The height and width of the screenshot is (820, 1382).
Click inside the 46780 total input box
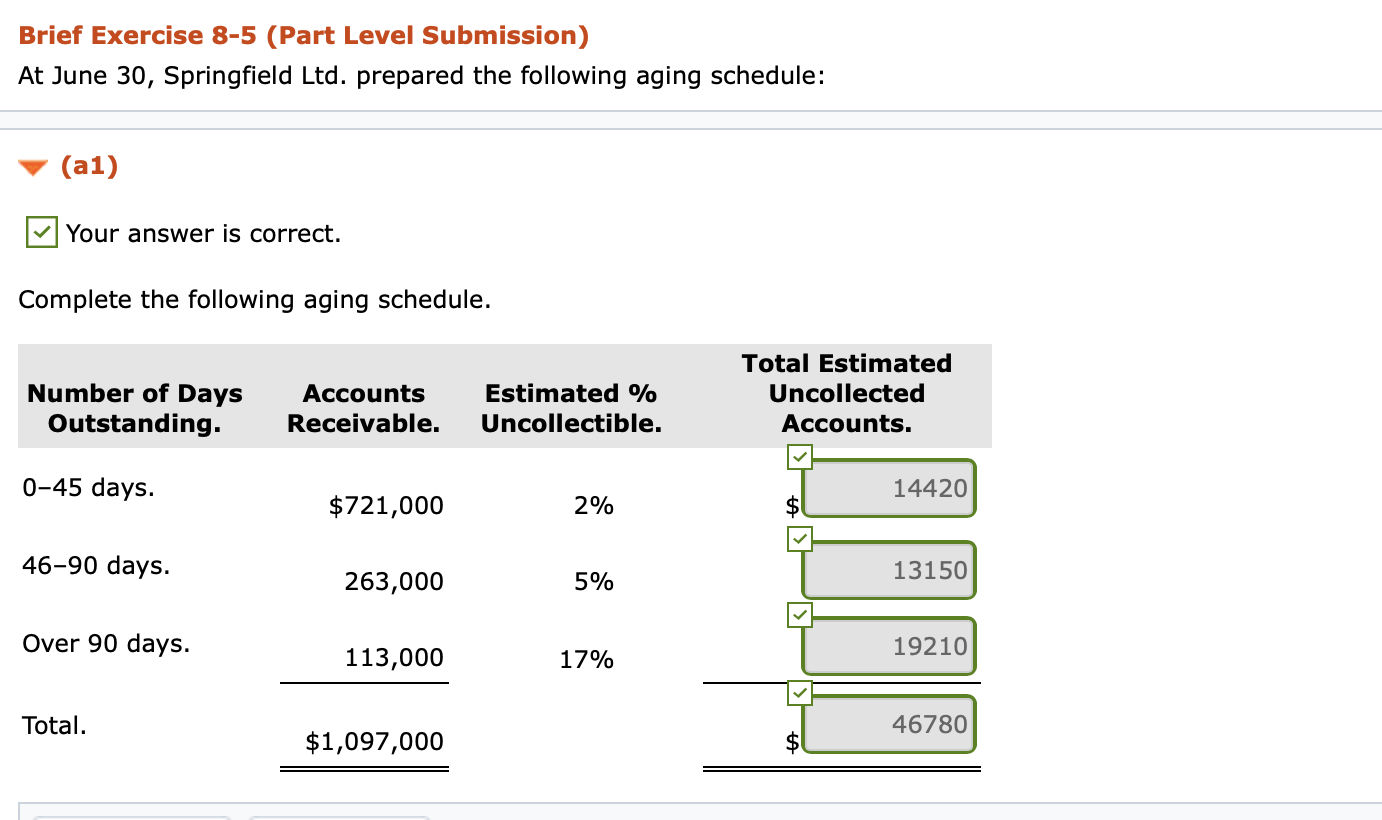click(888, 724)
